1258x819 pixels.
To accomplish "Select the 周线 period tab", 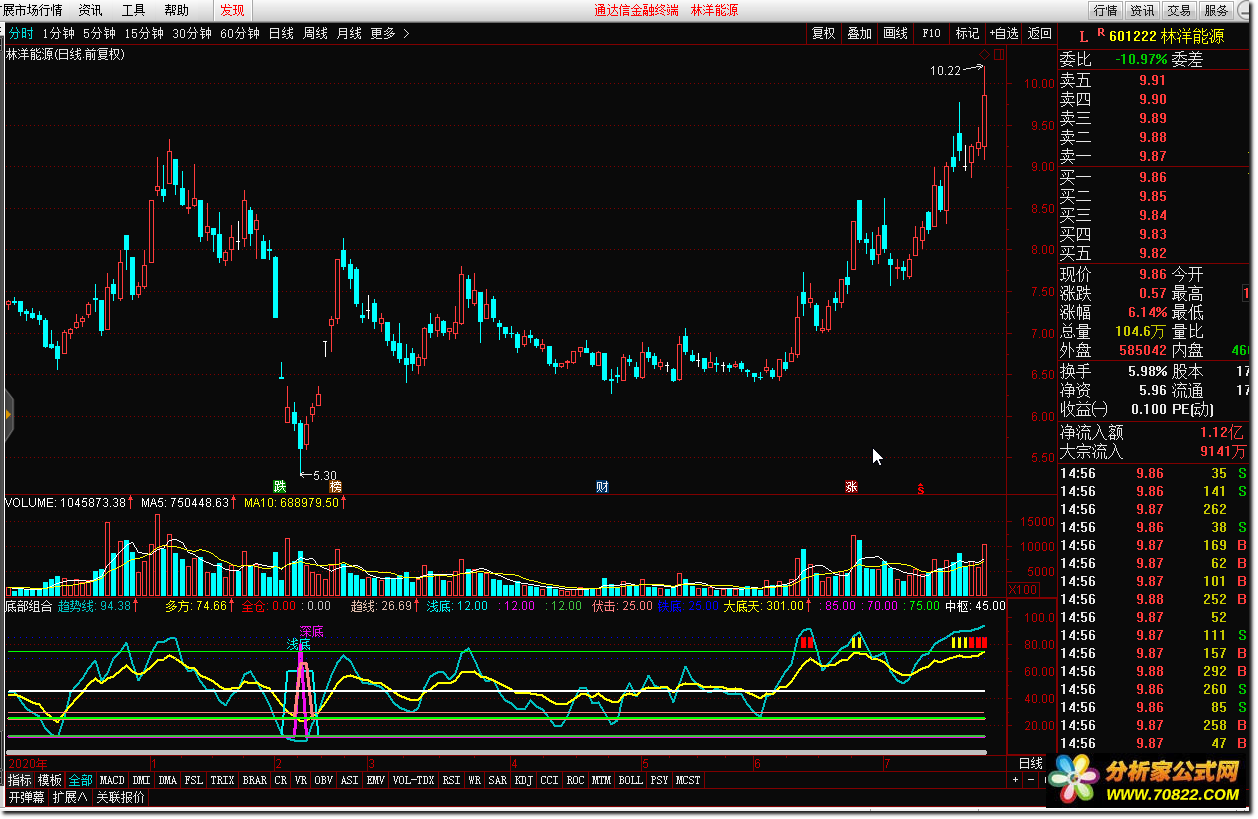I will (x=315, y=33).
